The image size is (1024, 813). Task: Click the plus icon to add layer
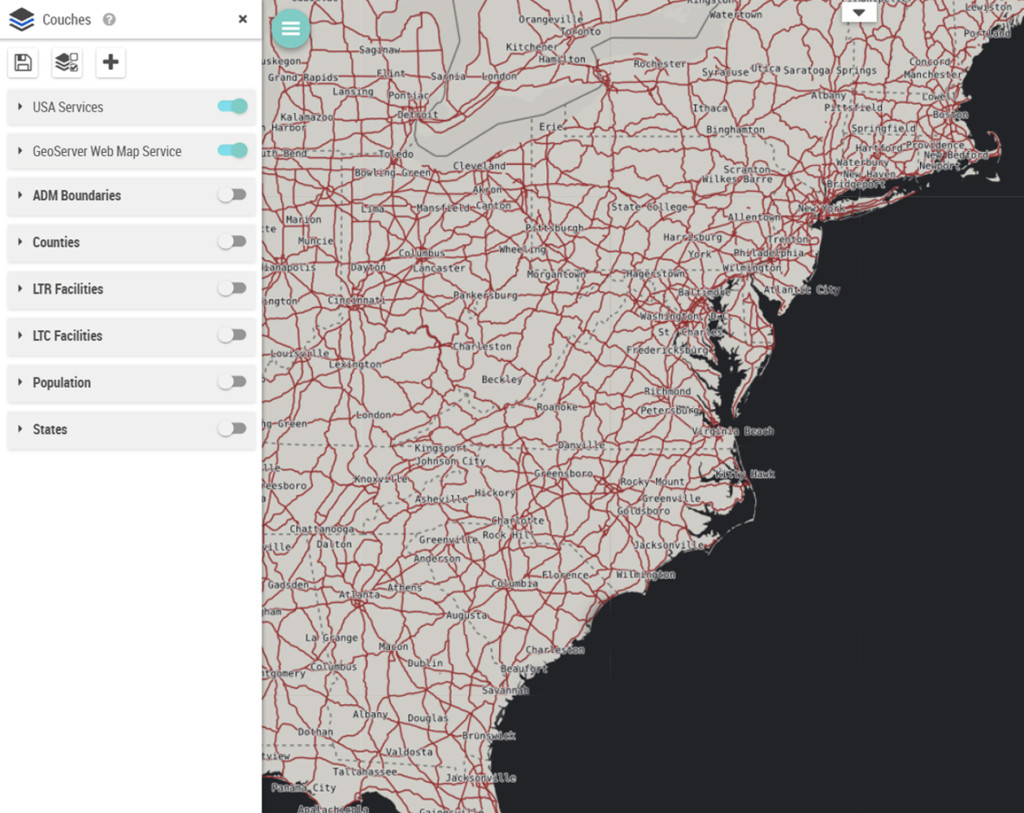click(110, 63)
